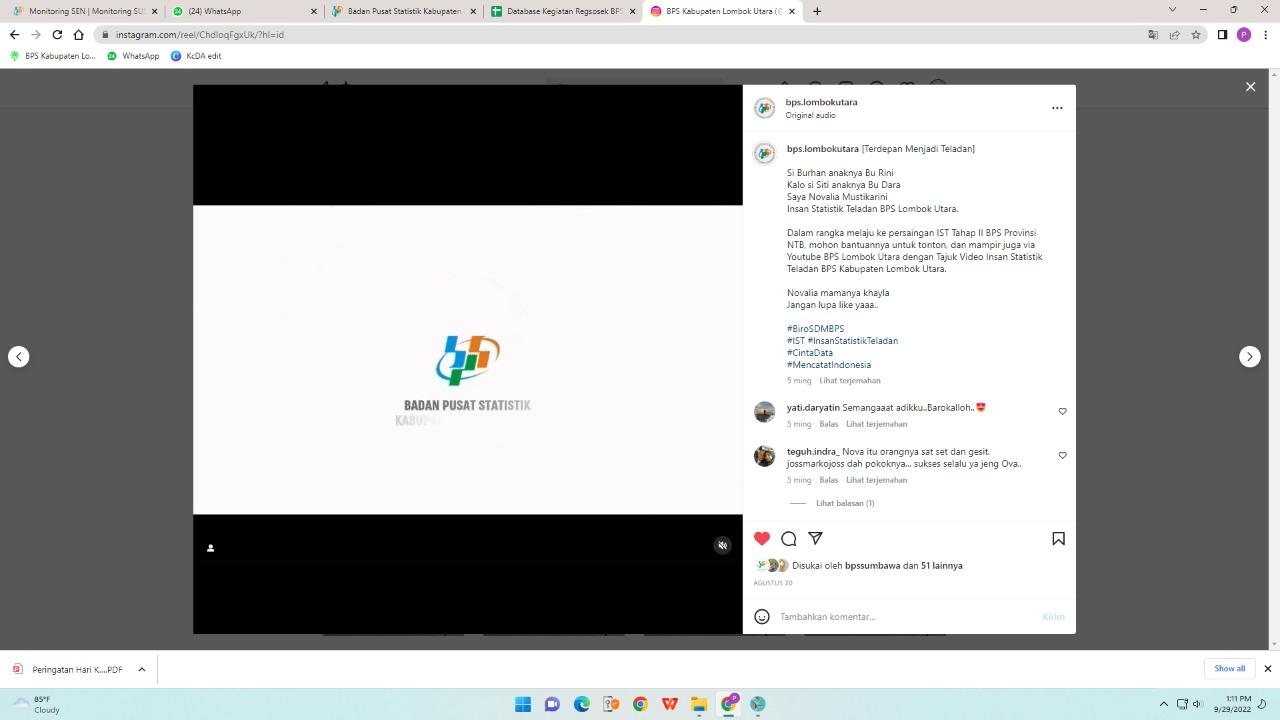The image size is (1280, 720).
Task: Like the reel with the red heart icon
Action: click(x=762, y=538)
